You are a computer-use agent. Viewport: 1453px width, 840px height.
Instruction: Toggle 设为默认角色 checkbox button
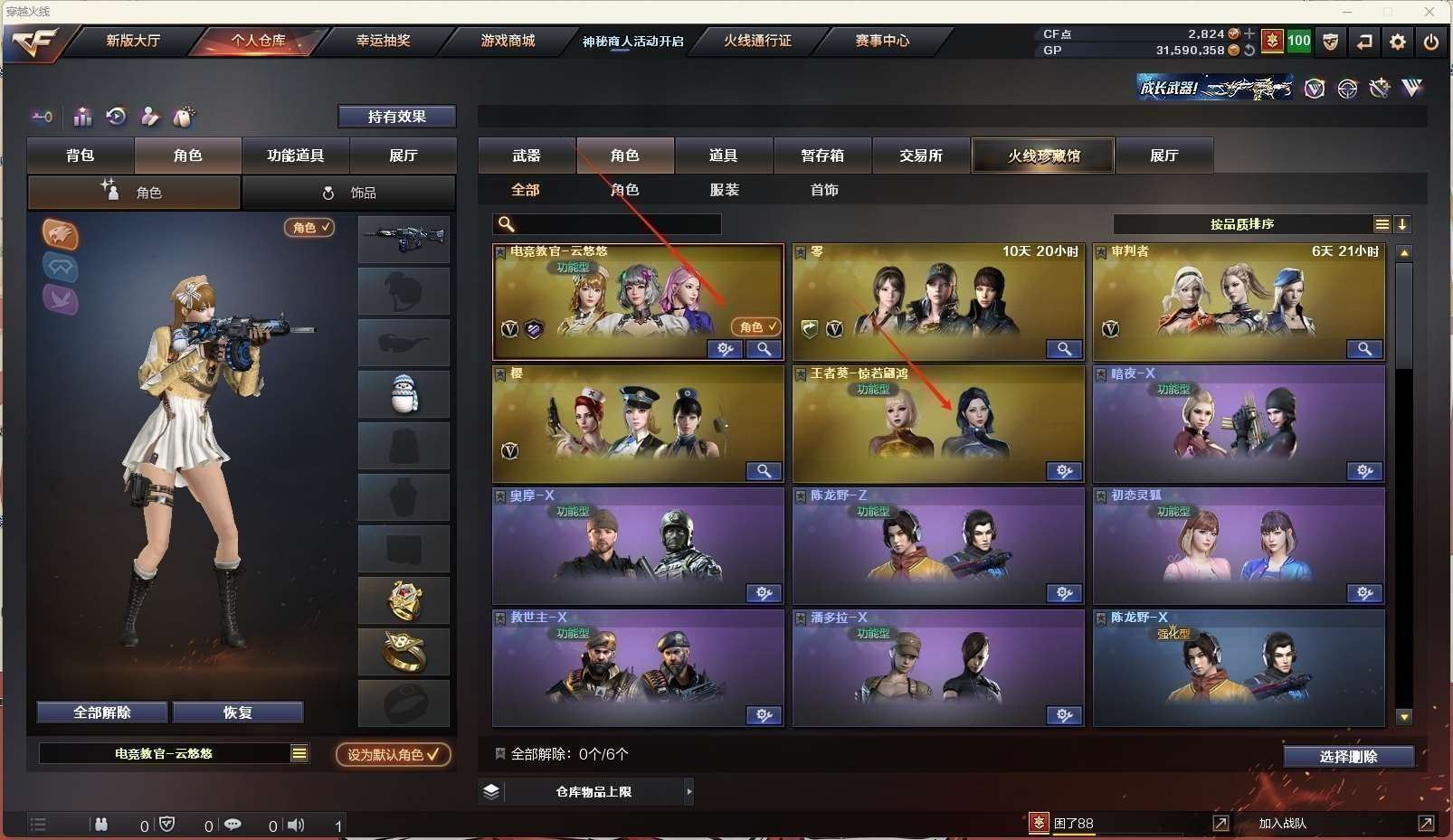coord(394,754)
